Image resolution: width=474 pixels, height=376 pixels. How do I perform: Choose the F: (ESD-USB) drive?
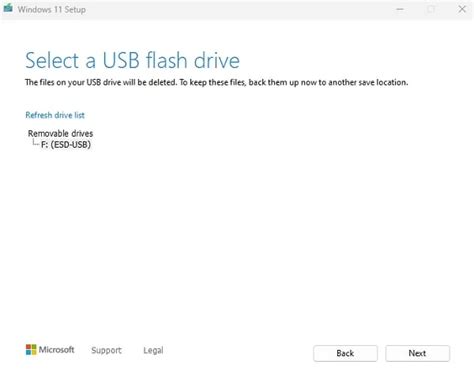click(66, 145)
